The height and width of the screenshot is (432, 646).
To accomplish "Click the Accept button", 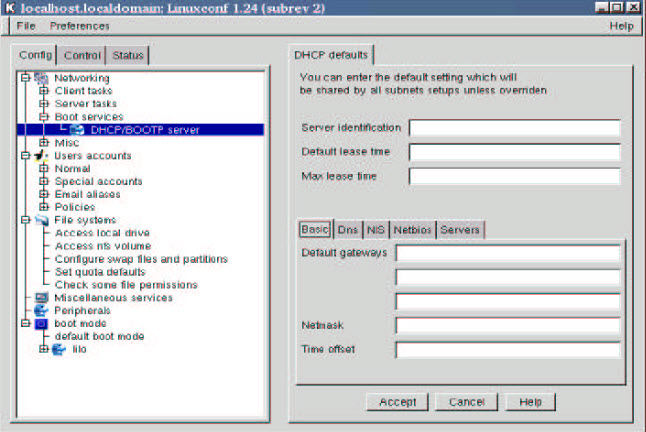I will [398, 402].
